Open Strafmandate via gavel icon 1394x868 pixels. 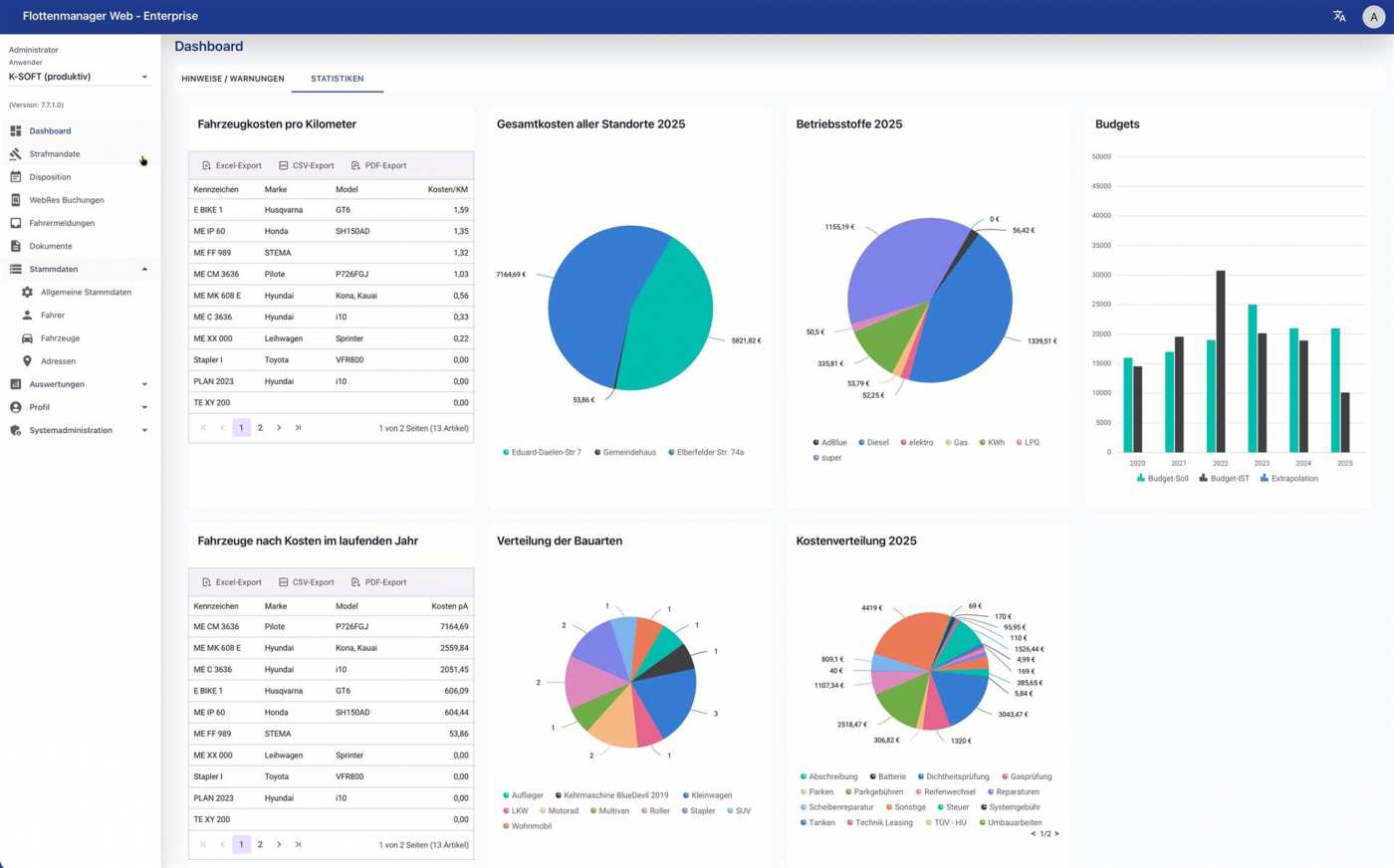(x=16, y=154)
